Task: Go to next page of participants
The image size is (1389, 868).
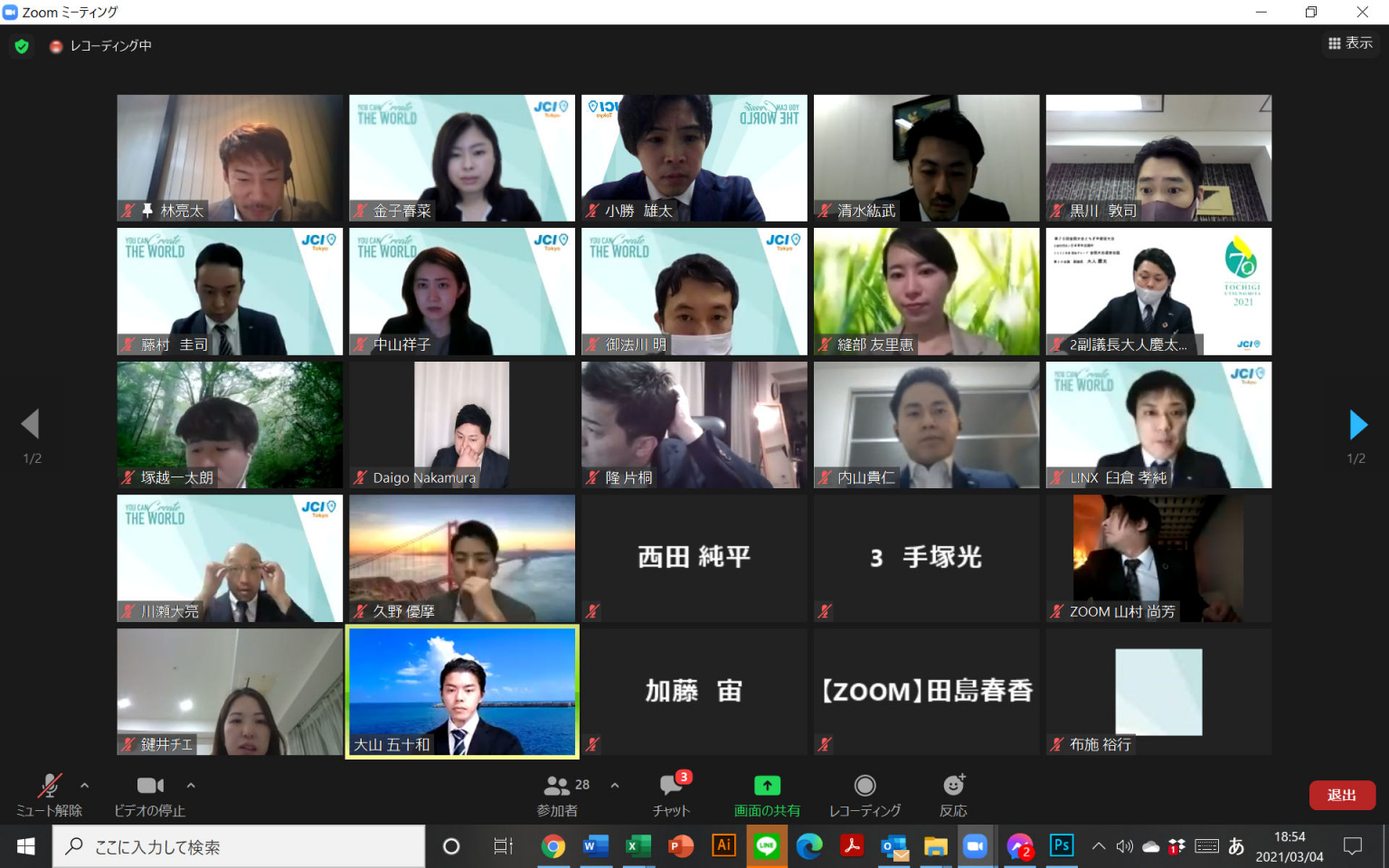Action: point(1357,424)
